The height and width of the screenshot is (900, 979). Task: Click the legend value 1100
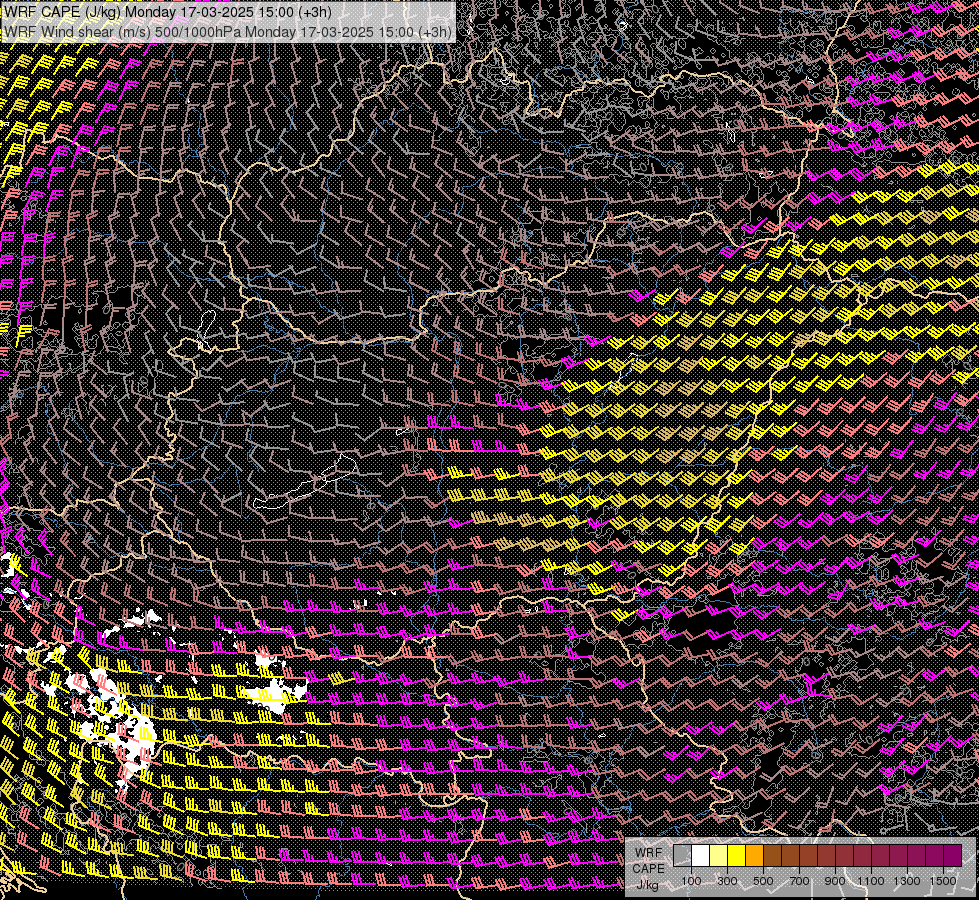point(871,881)
